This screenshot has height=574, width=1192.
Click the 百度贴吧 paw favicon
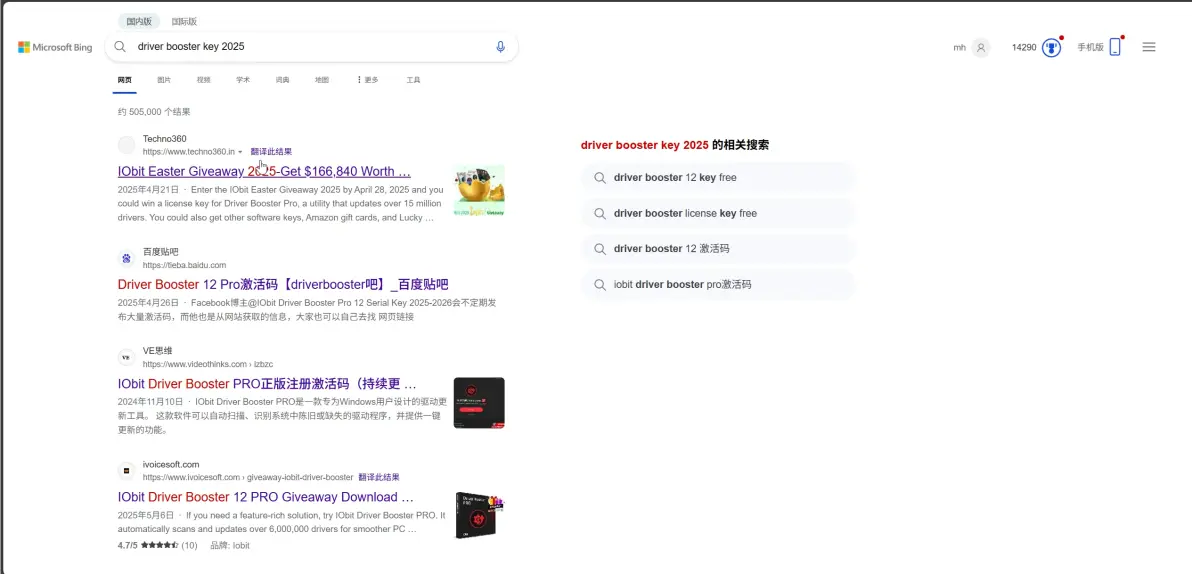[x=127, y=258]
